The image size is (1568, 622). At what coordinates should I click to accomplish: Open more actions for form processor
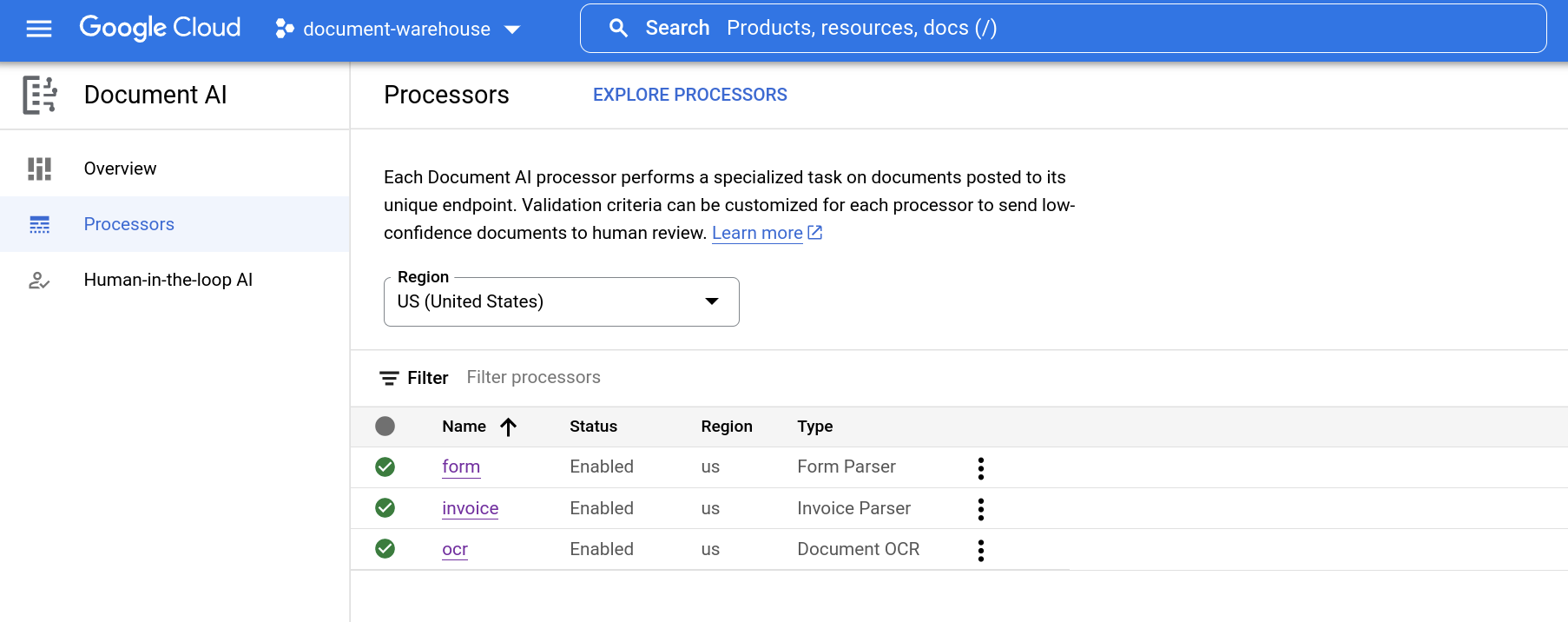980,468
